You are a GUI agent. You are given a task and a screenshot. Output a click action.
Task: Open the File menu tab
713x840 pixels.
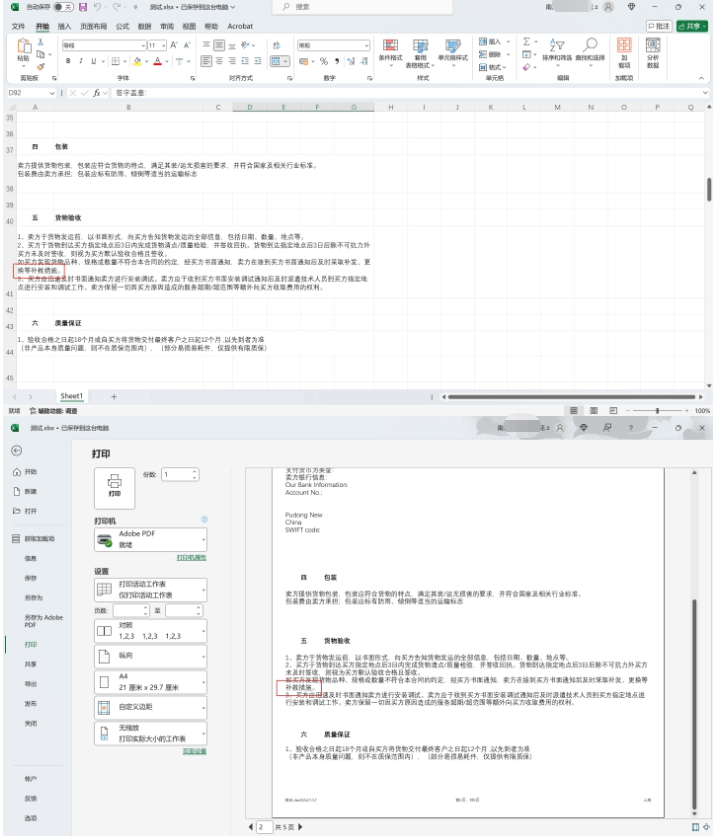(x=18, y=26)
